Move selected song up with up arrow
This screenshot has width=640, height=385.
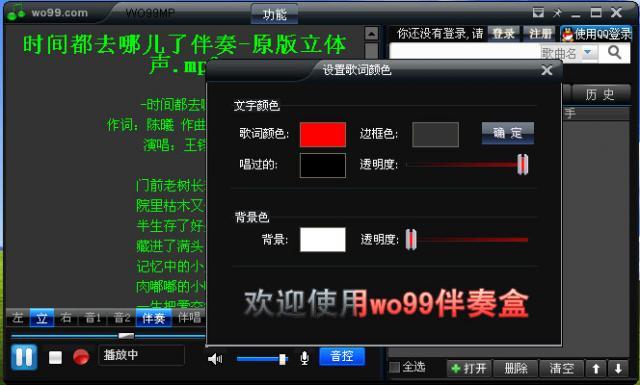point(596,369)
